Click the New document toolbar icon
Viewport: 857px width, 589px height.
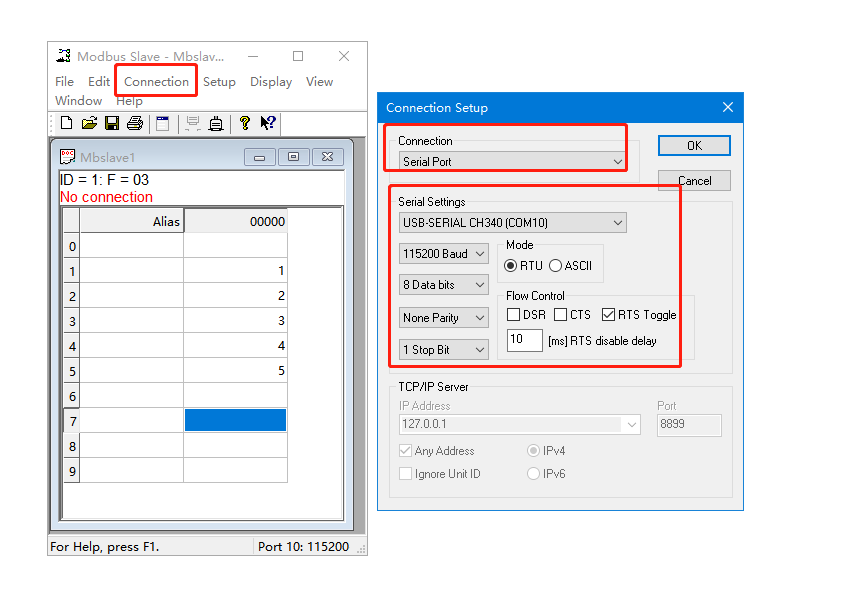coord(66,123)
